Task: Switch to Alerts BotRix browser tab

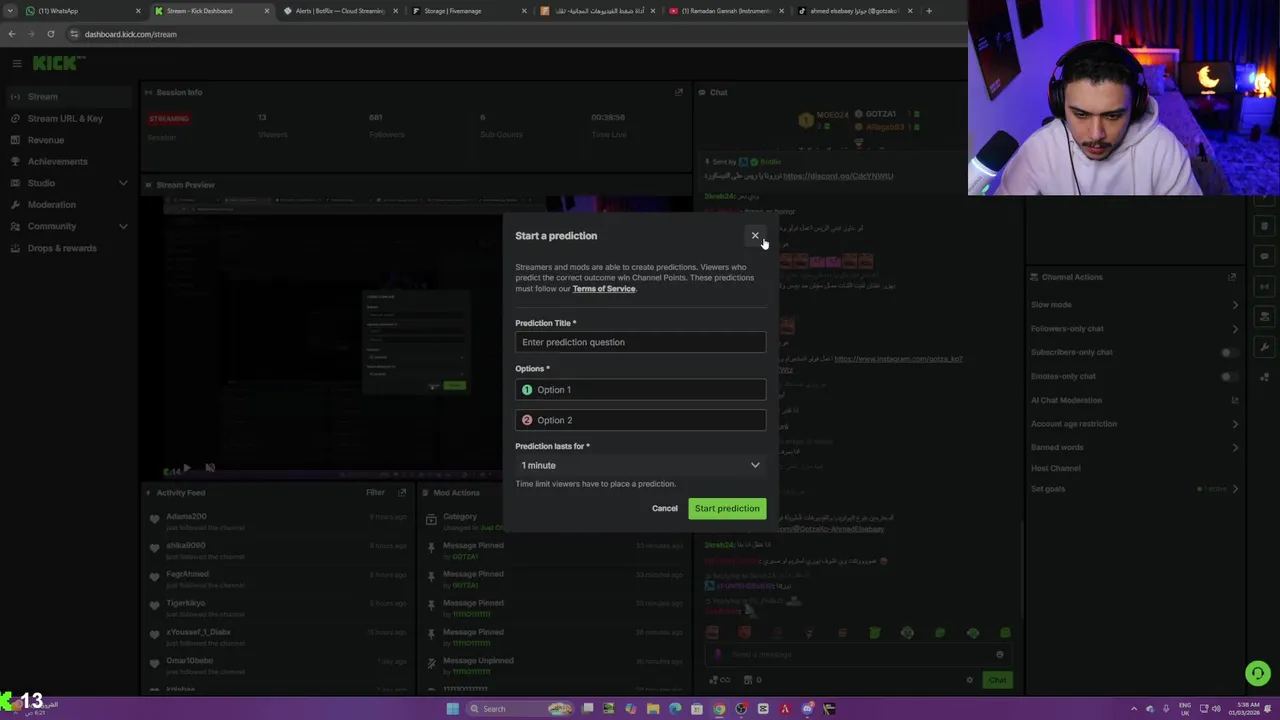Action: [340, 11]
